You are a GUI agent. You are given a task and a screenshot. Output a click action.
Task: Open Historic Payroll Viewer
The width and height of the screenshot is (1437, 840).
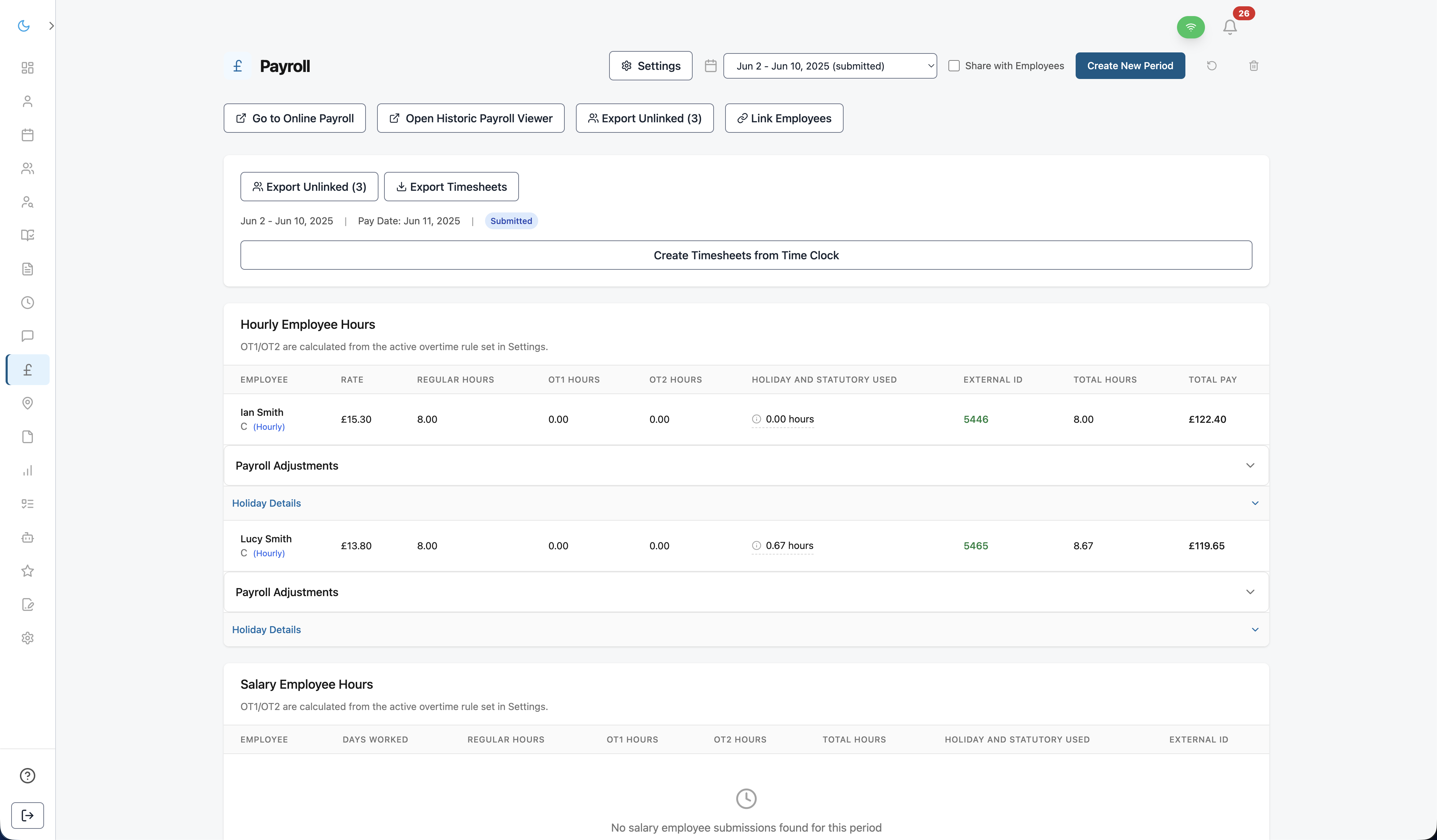pyautogui.click(x=470, y=118)
